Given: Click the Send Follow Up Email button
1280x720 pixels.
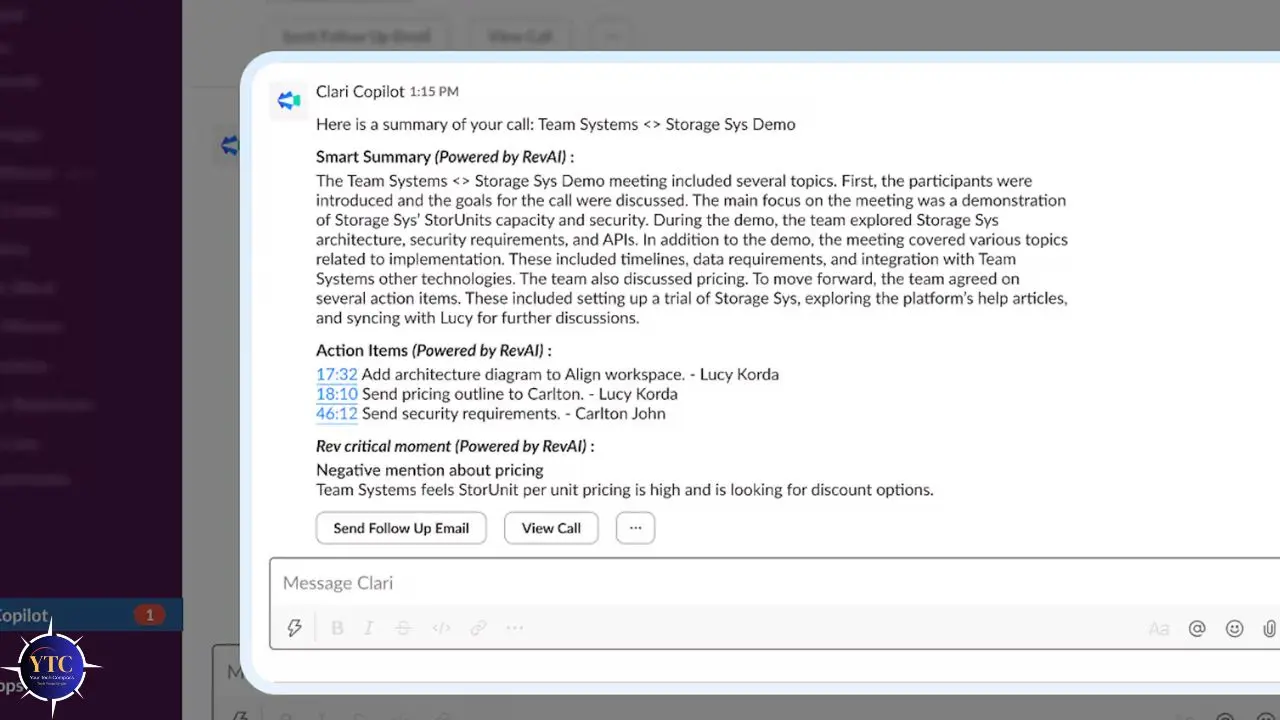Looking at the screenshot, I should pos(401,528).
